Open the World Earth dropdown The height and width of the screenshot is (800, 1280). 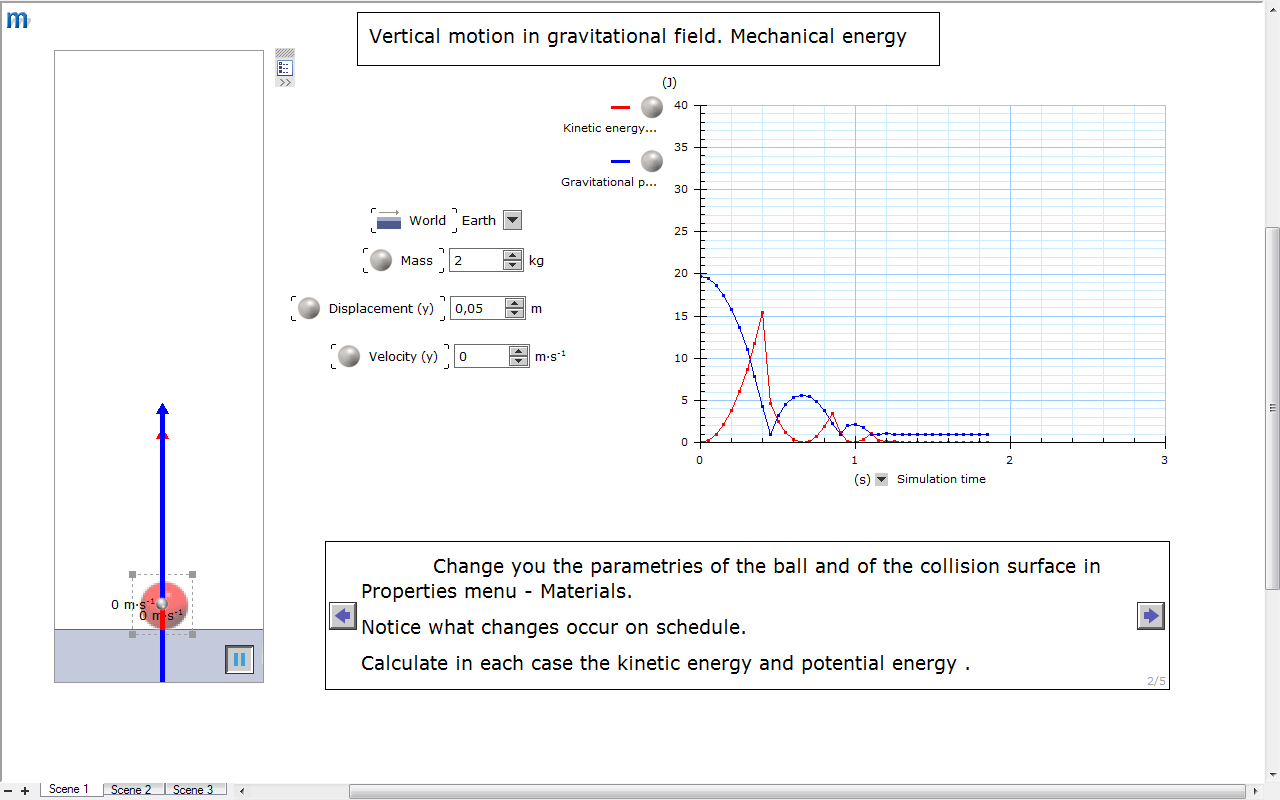512,221
